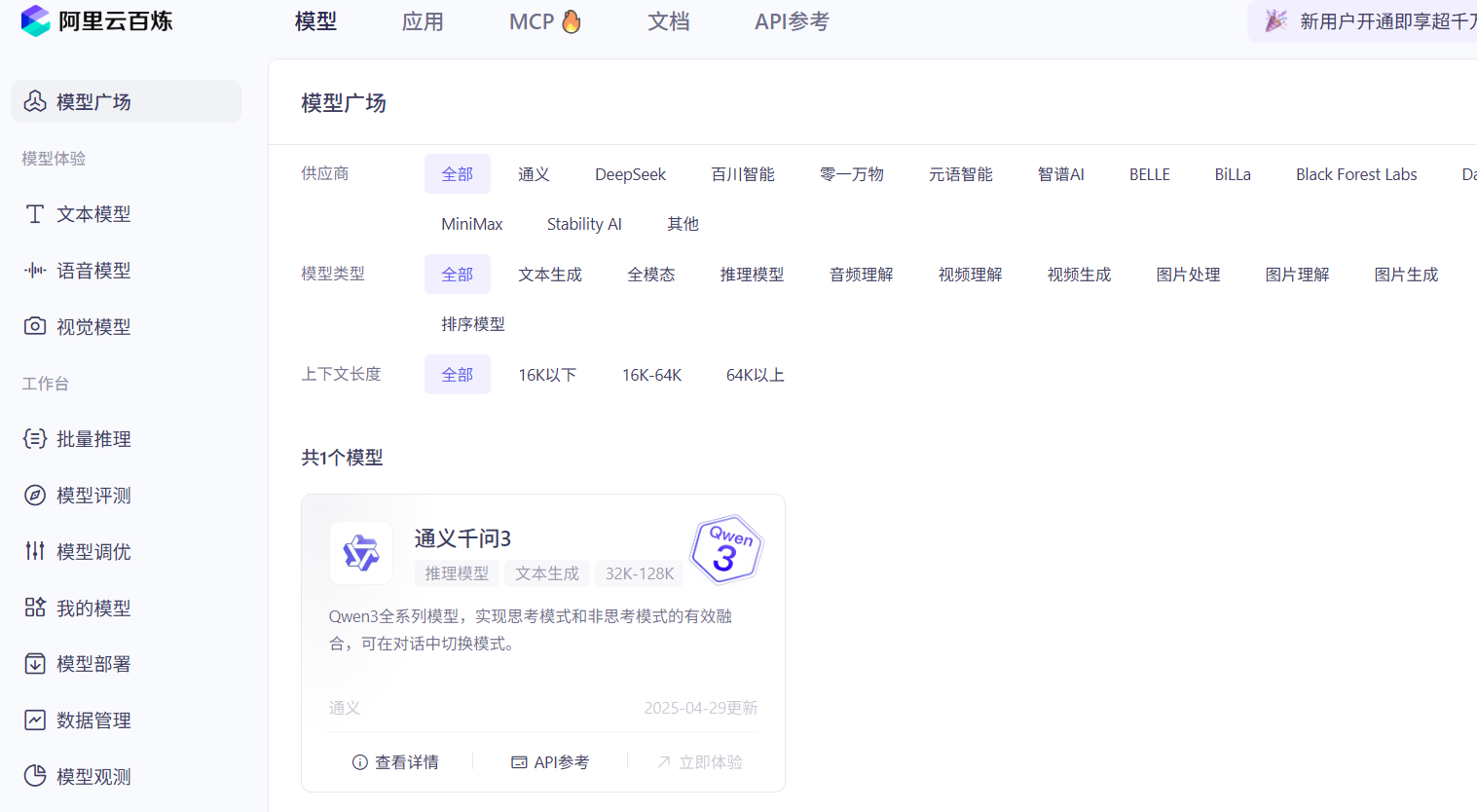The height and width of the screenshot is (812, 1477).
Task: Open the 应用 top navigation tab
Action: (x=423, y=21)
